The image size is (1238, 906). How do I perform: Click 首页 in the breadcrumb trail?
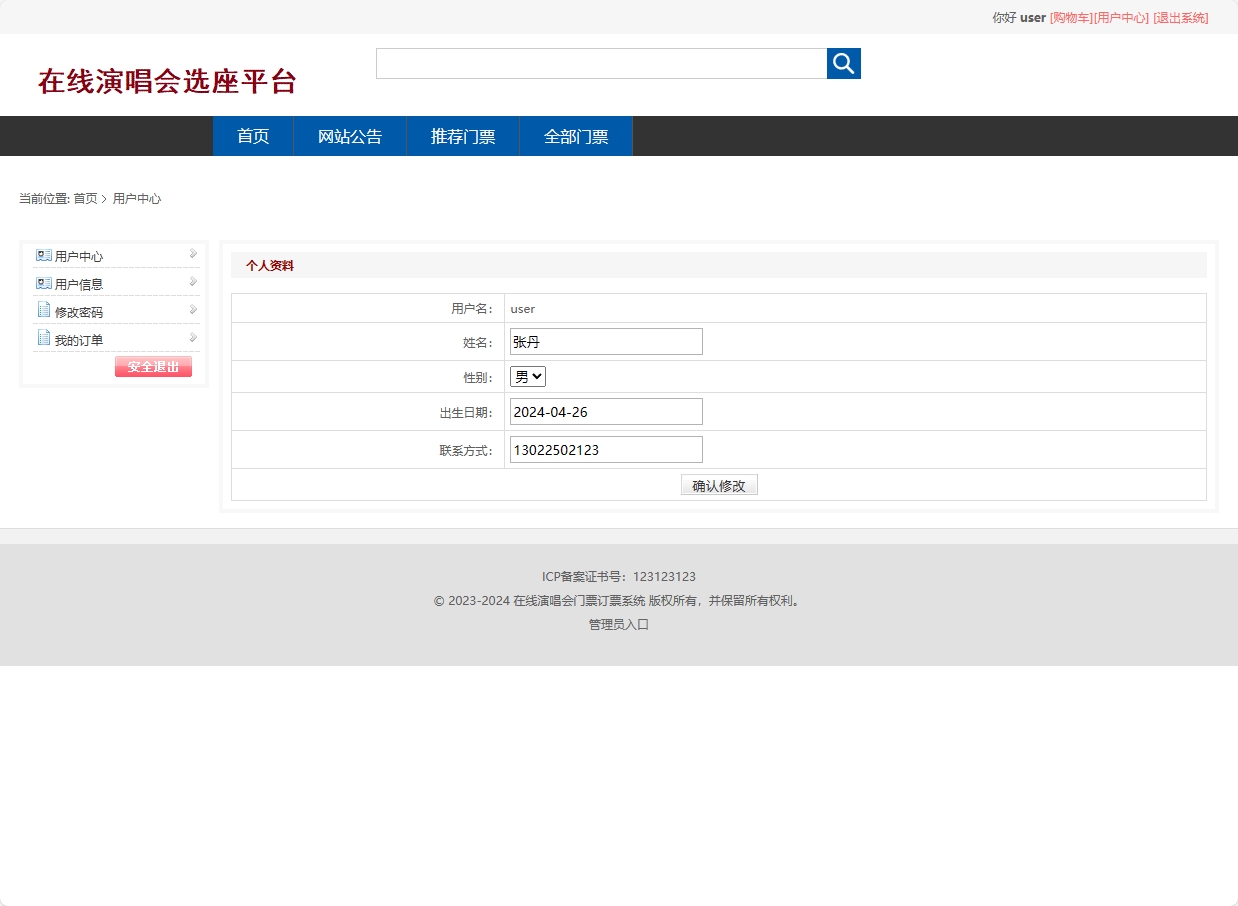tap(85, 198)
